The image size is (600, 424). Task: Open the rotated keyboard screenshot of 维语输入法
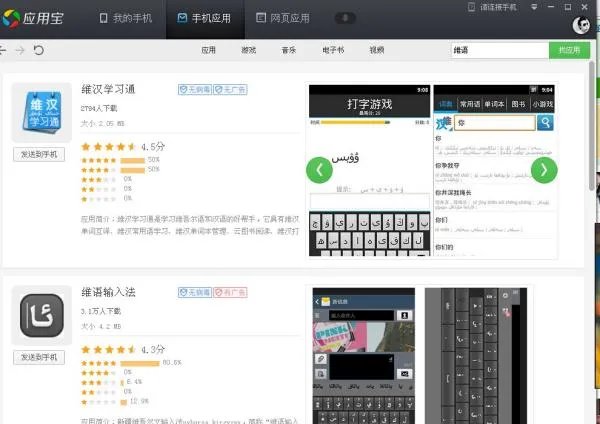click(x=476, y=356)
